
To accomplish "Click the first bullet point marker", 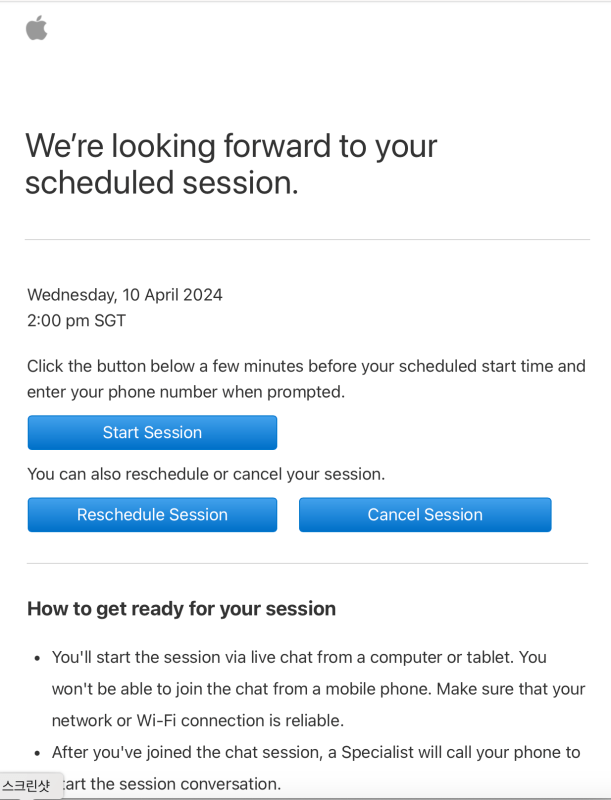I will [x=37, y=659].
